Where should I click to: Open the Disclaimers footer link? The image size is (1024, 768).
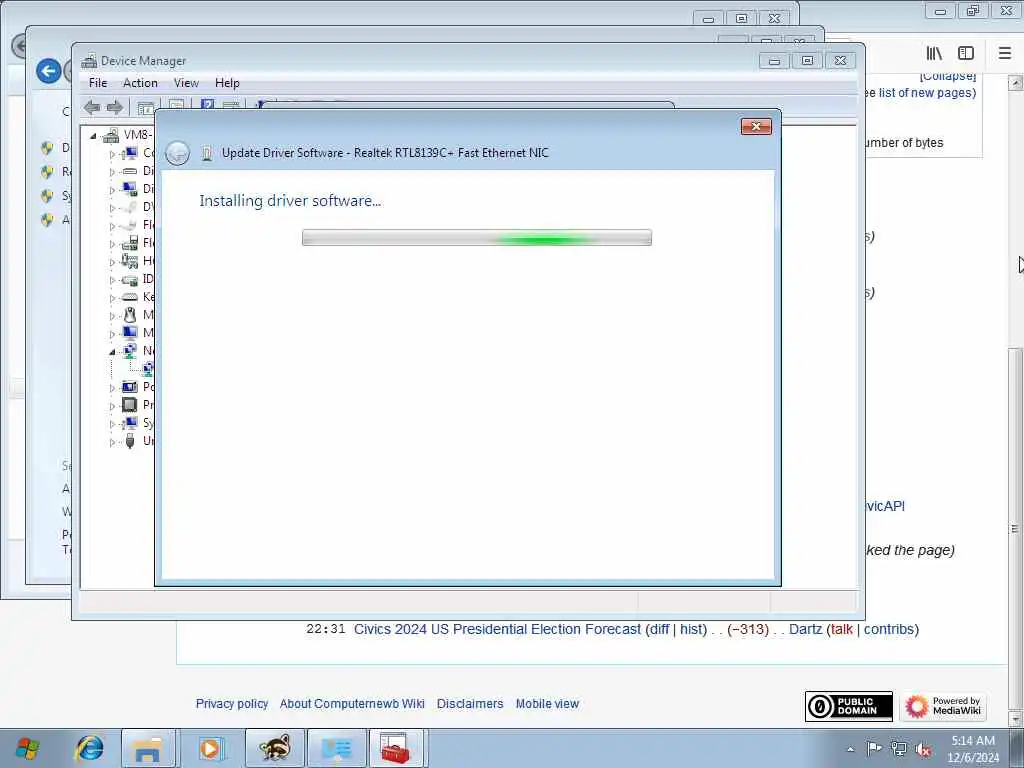(x=470, y=704)
